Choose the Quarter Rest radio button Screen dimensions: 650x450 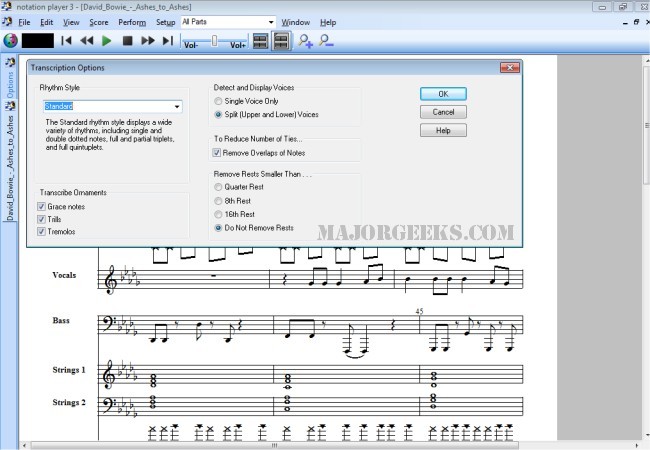click(x=218, y=185)
